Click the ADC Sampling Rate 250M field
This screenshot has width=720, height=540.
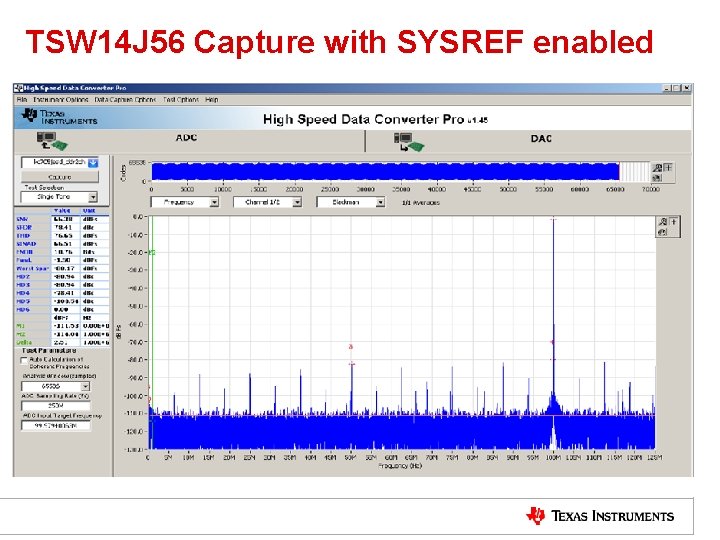click(56, 406)
